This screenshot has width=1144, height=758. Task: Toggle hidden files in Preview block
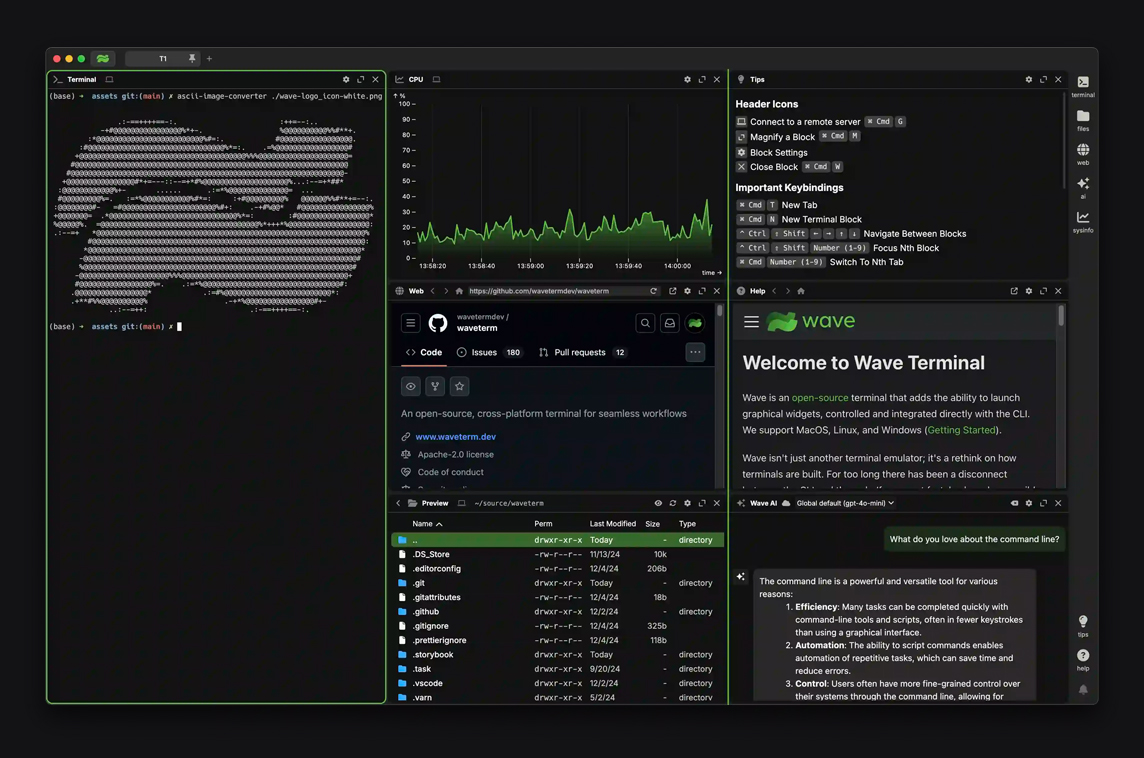(x=658, y=503)
